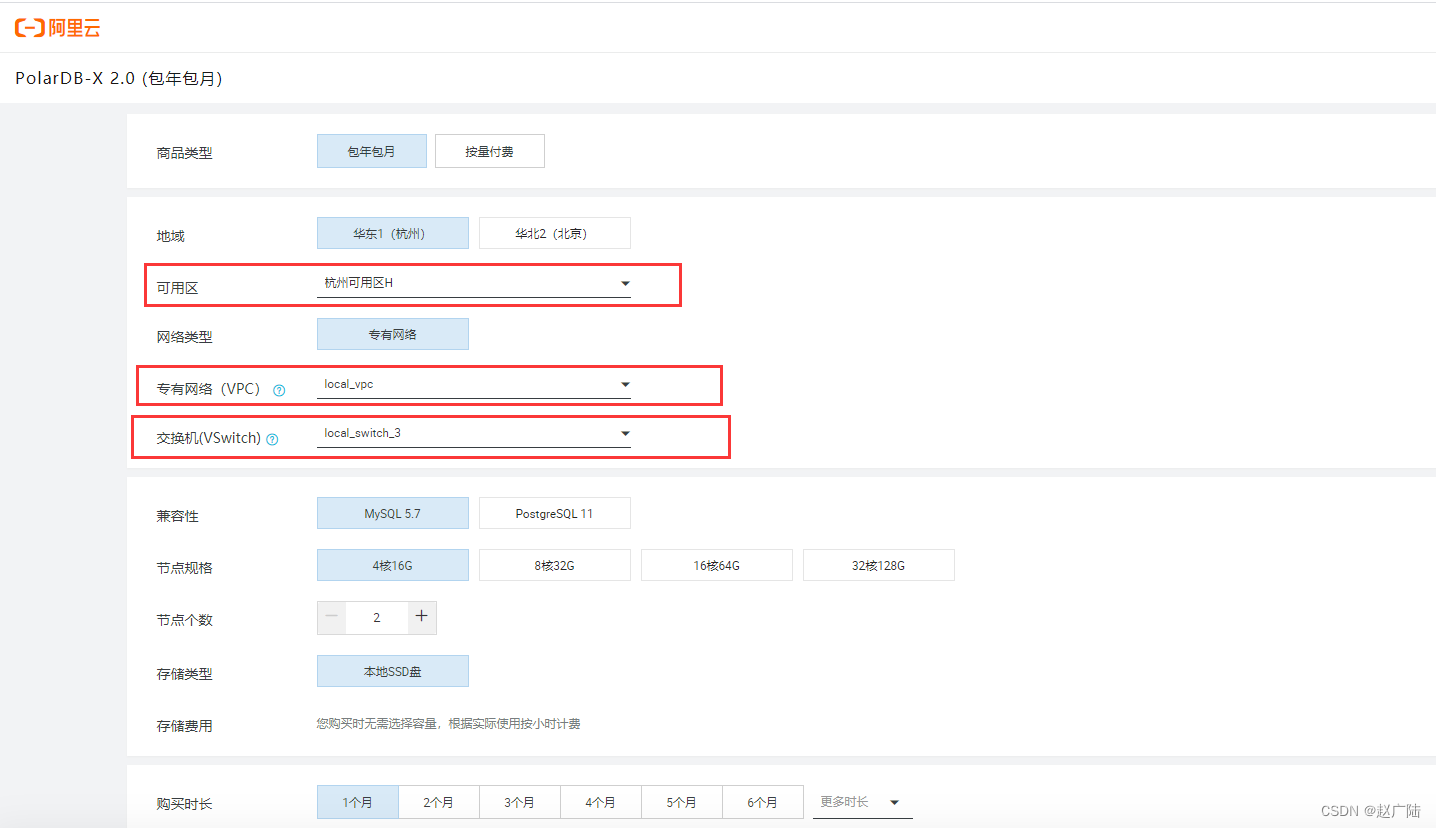Open the 可用区 dropdown 杭州可用区H
This screenshot has height=828, width=1436.
[x=474, y=283]
